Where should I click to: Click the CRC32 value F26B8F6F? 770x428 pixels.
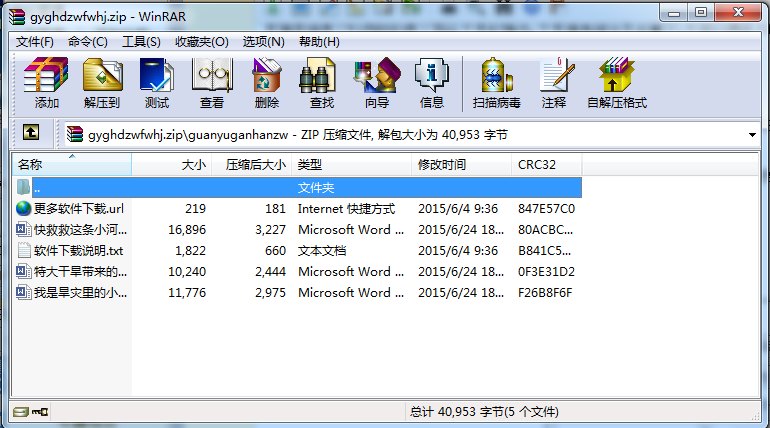(545, 293)
